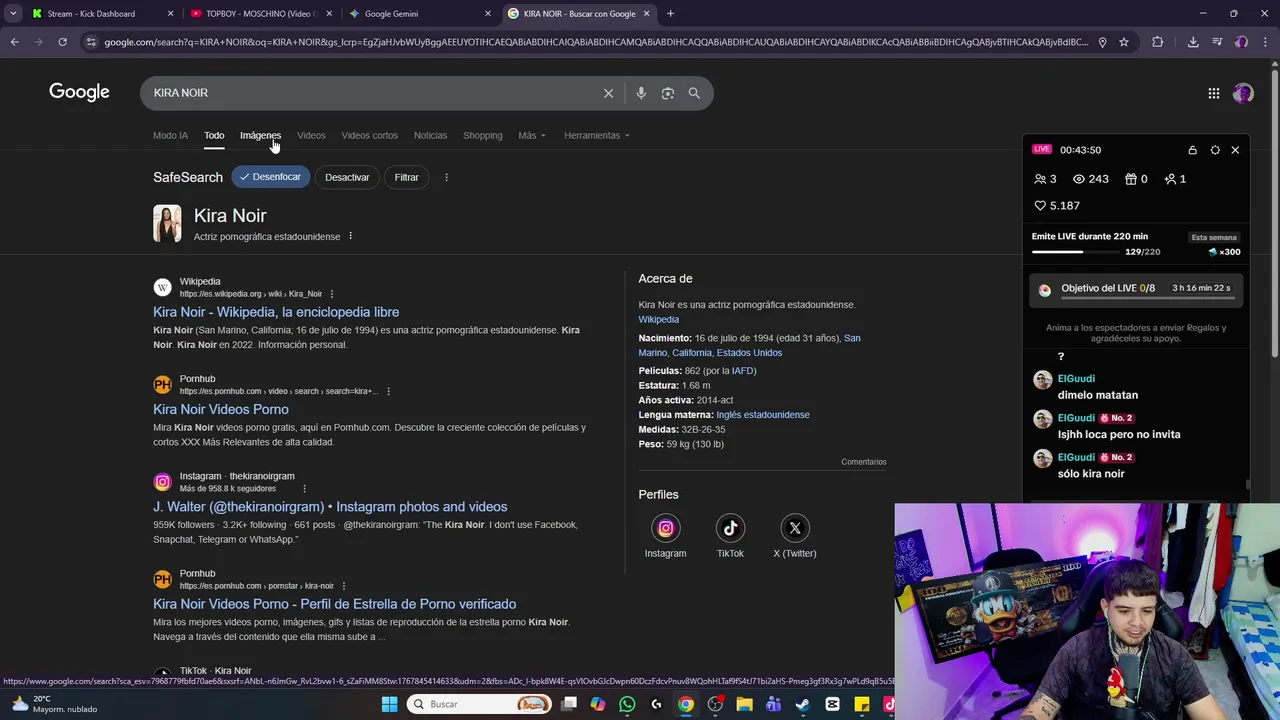Click the Objetivo del LIVE card
1280x720 pixels.
pos(1136,289)
